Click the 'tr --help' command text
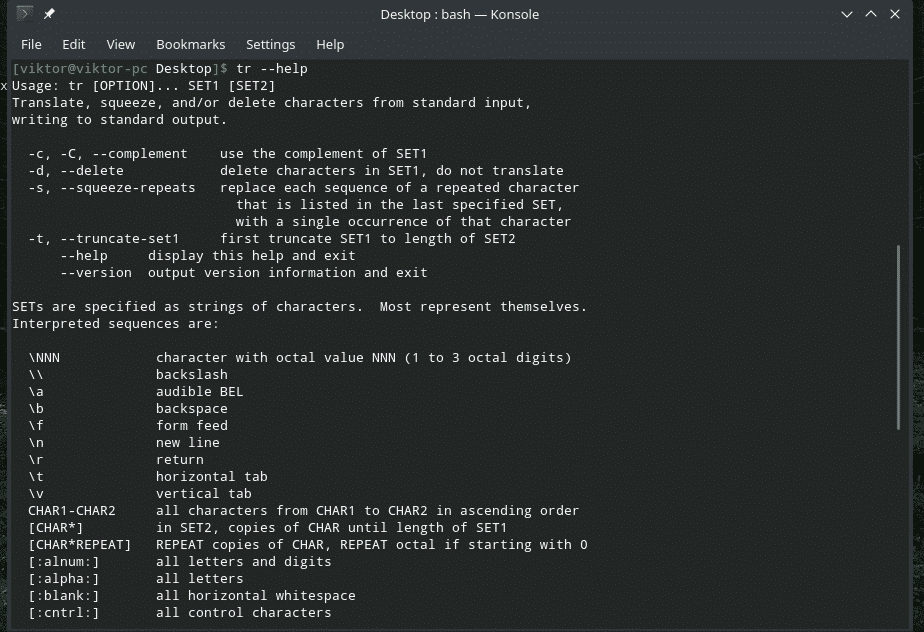 tap(271, 68)
